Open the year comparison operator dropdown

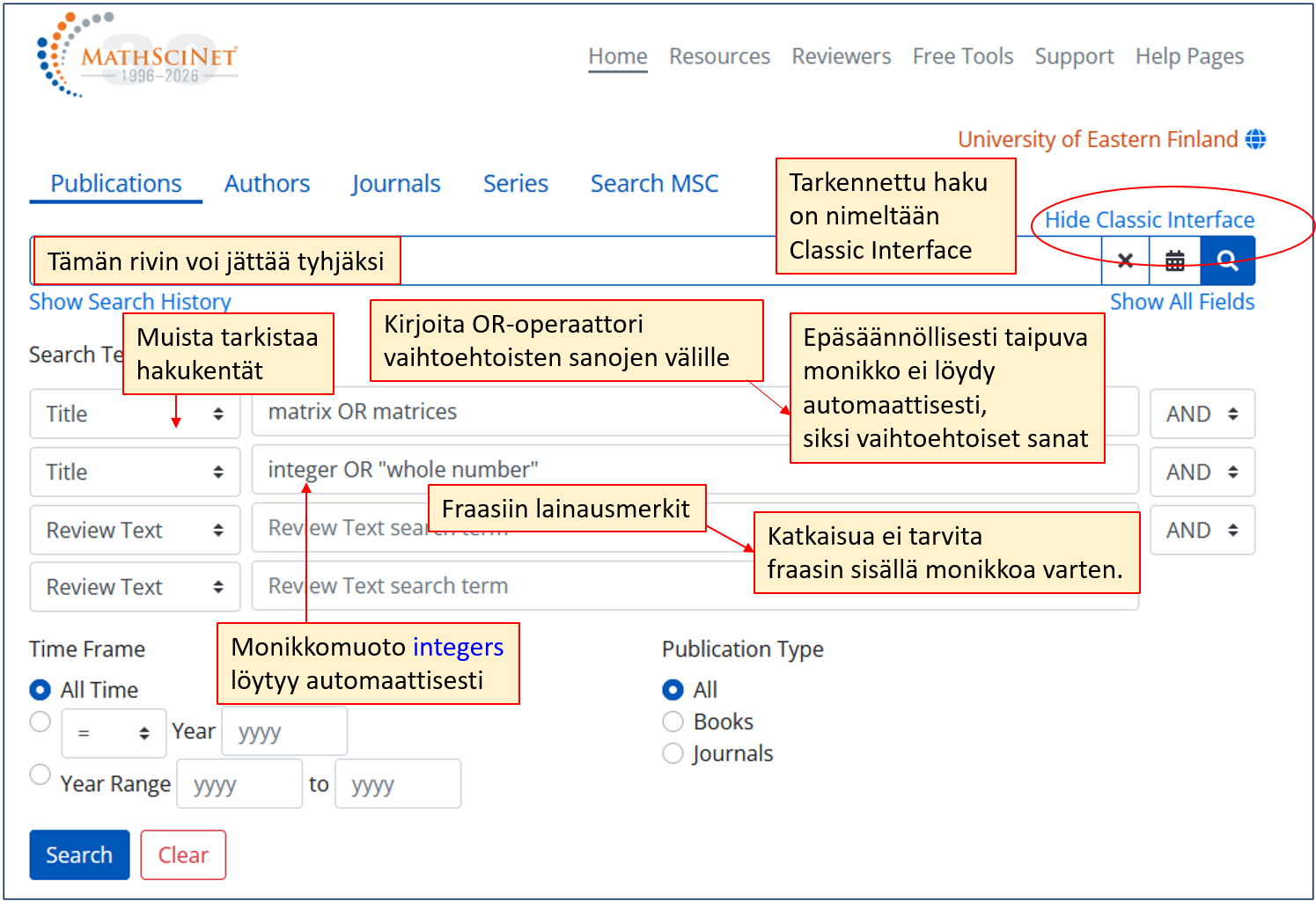pos(114,733)
